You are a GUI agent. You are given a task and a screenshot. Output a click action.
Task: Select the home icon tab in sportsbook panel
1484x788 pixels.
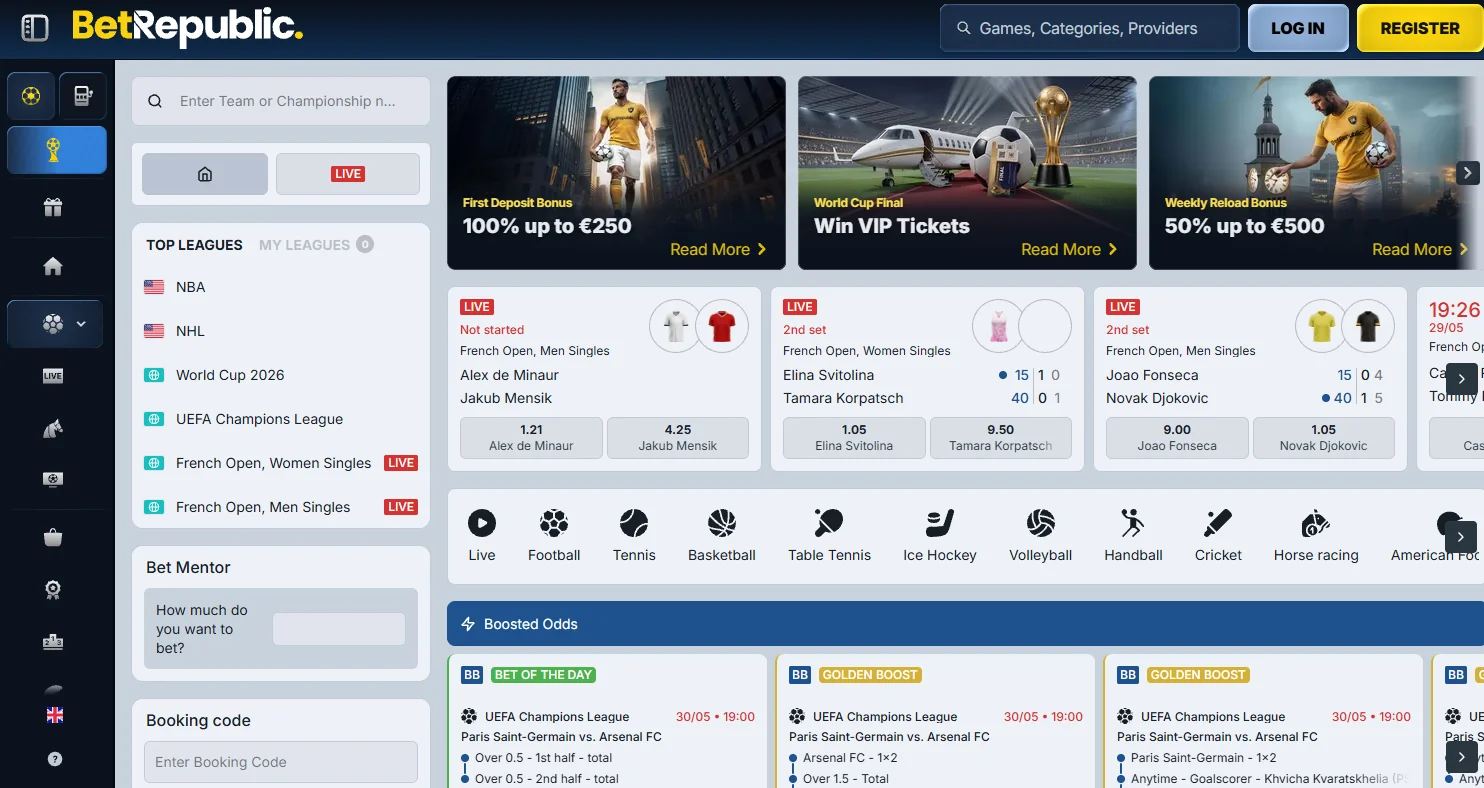(x=205, y=174)
